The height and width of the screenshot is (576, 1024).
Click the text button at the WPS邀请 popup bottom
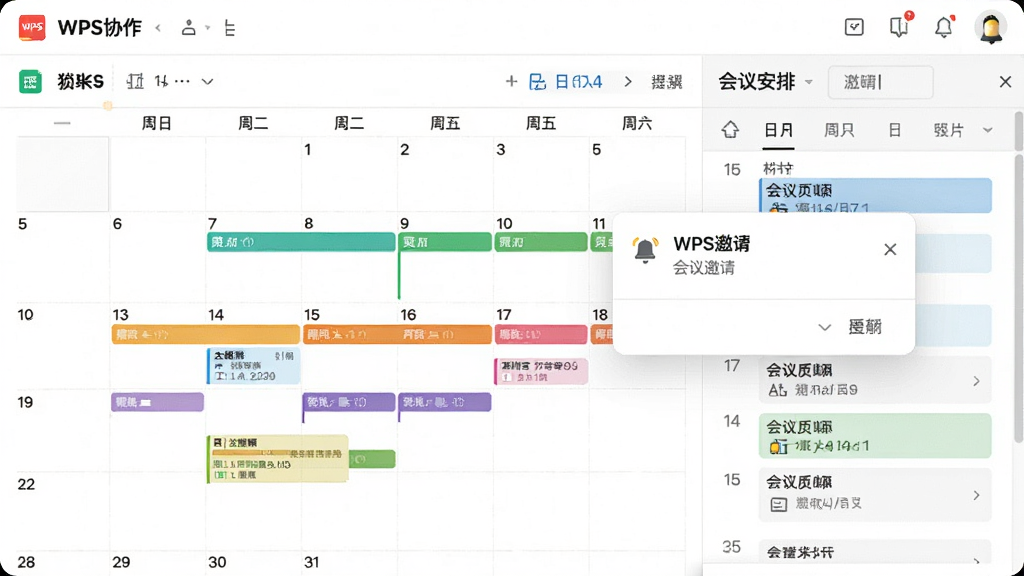coord(865,327)
